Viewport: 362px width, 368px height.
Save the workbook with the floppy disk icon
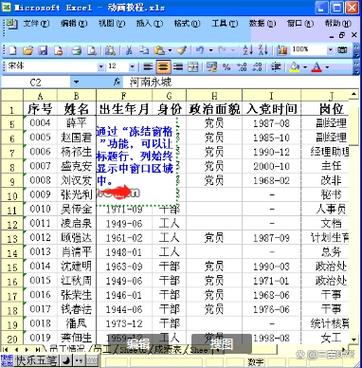[43, 50]
